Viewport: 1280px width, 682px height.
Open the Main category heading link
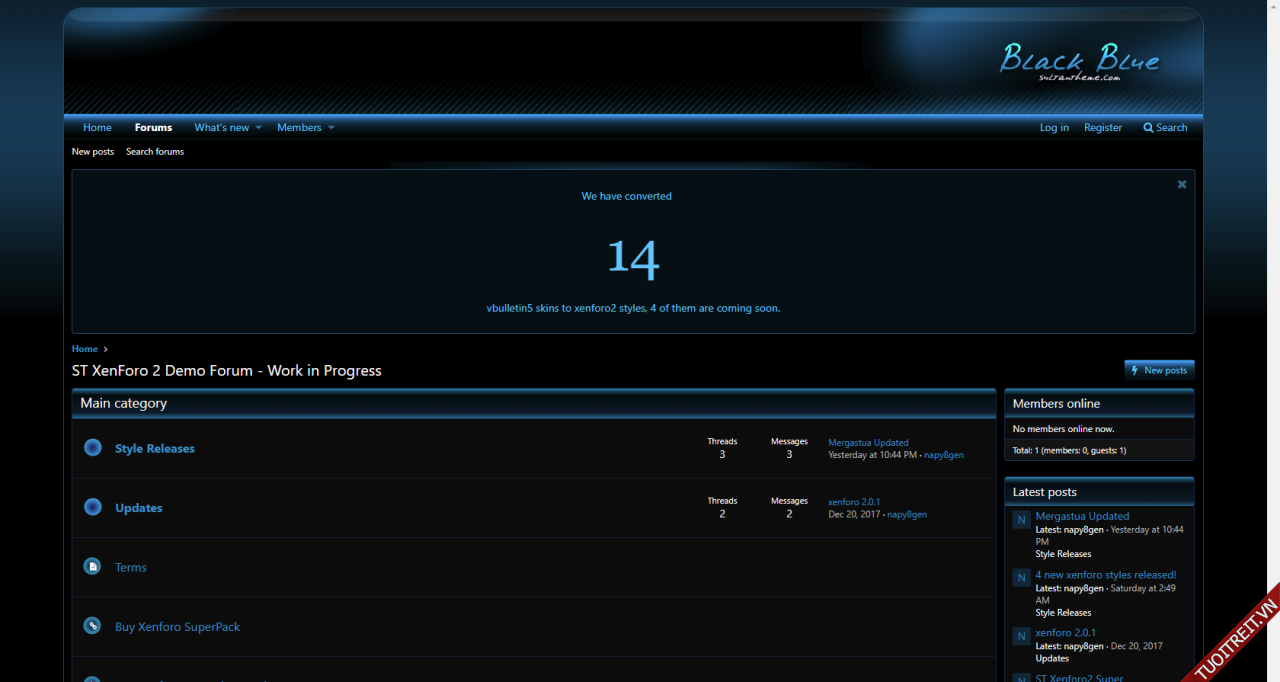coord(124,403)
